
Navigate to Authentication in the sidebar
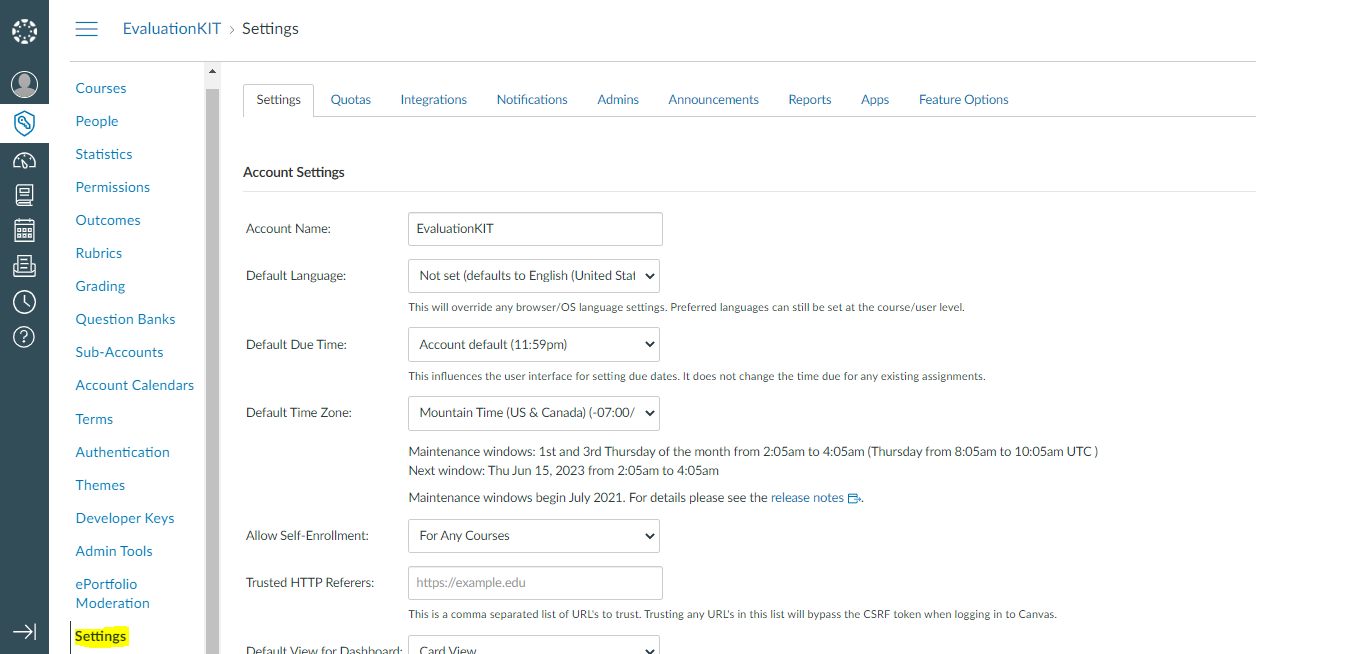122,451
